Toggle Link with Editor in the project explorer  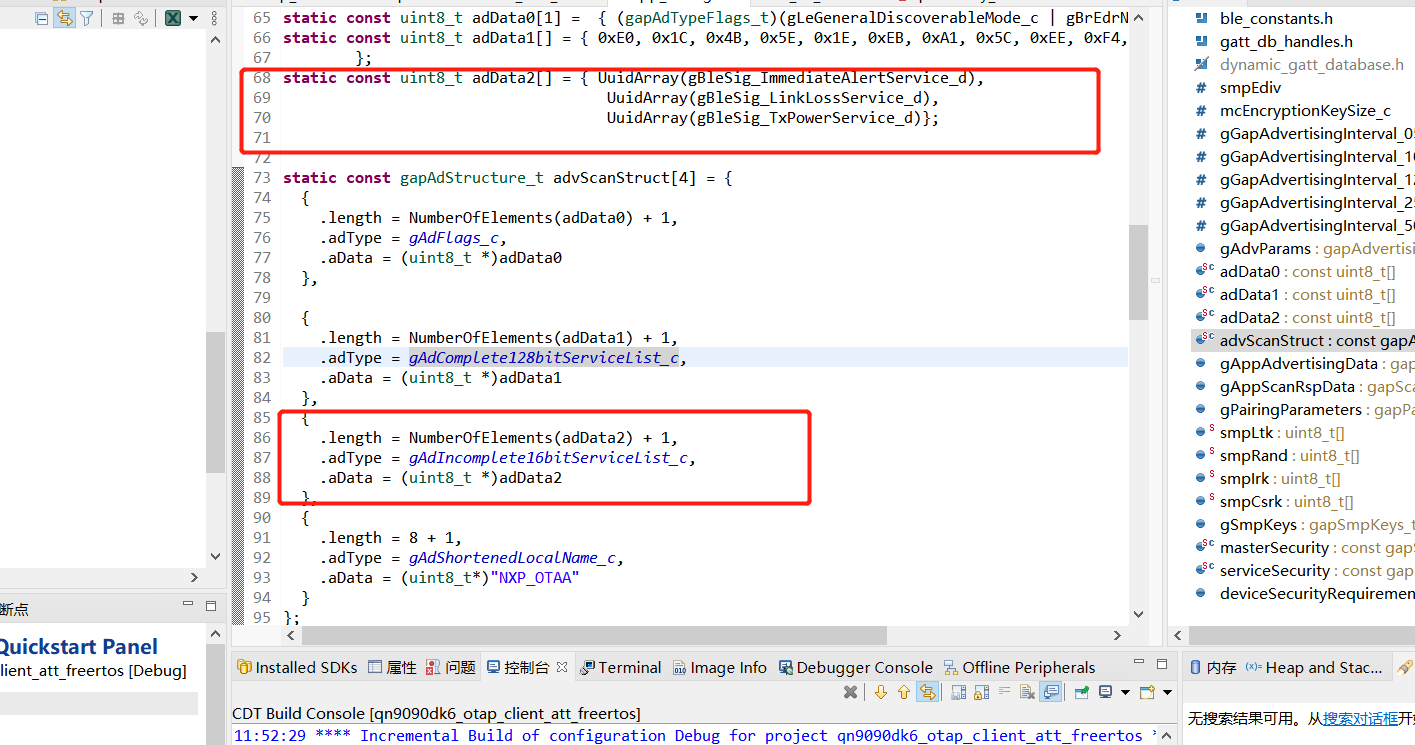coord(65,18)
